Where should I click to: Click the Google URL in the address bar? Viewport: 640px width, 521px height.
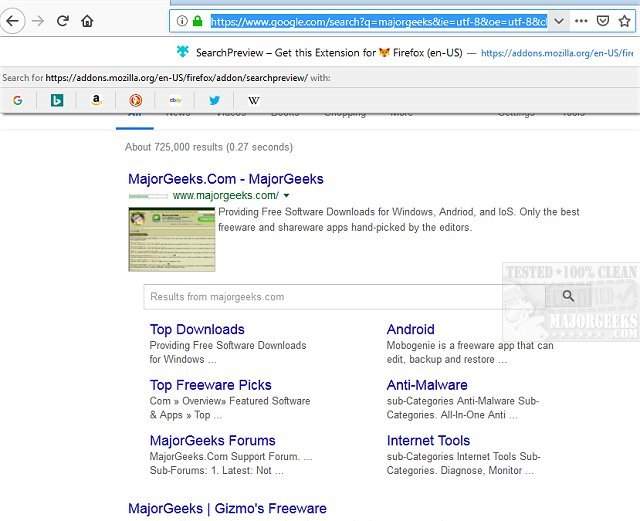click(x=378, y=21)
